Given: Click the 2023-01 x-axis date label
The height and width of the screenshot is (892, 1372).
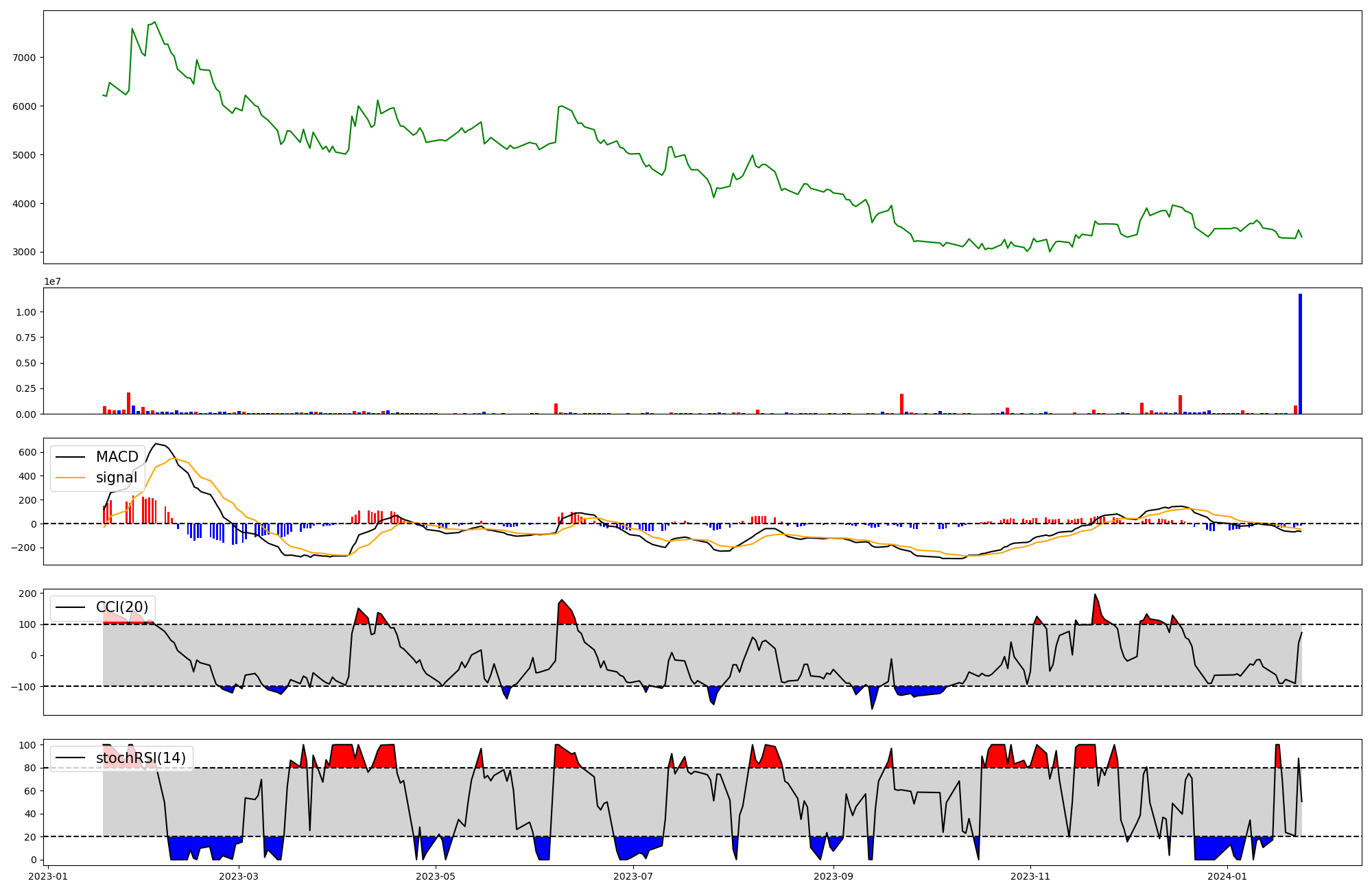Looking at the screenshot, I should (x=47, y=876).
